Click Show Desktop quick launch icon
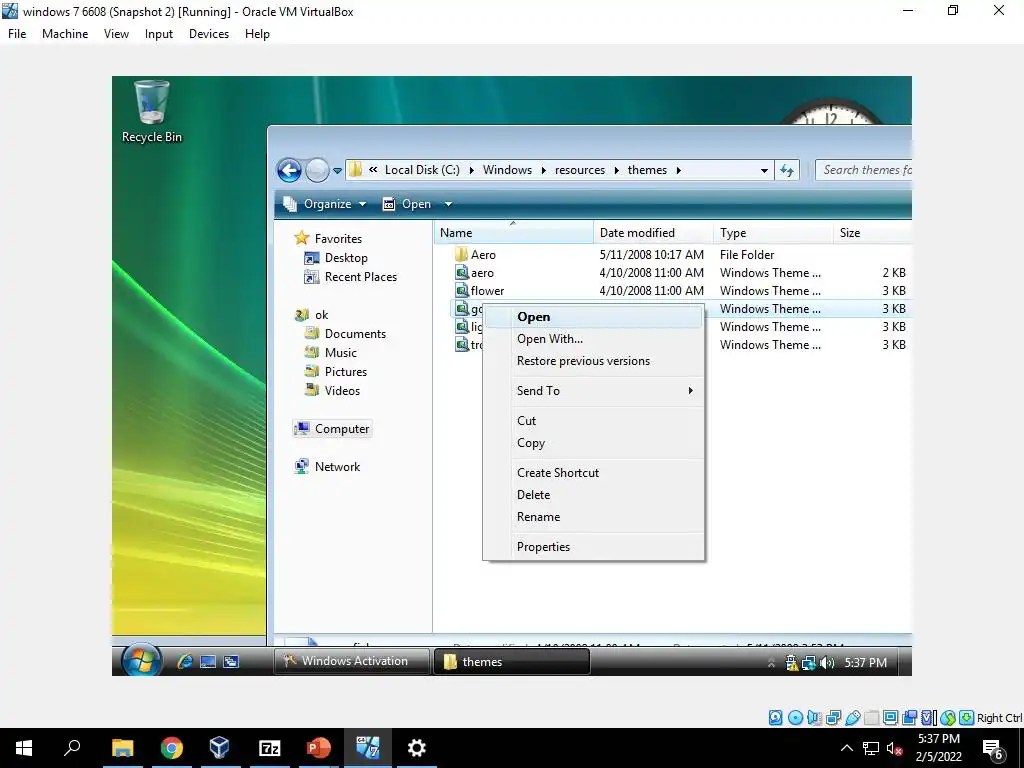 point(208,662)
